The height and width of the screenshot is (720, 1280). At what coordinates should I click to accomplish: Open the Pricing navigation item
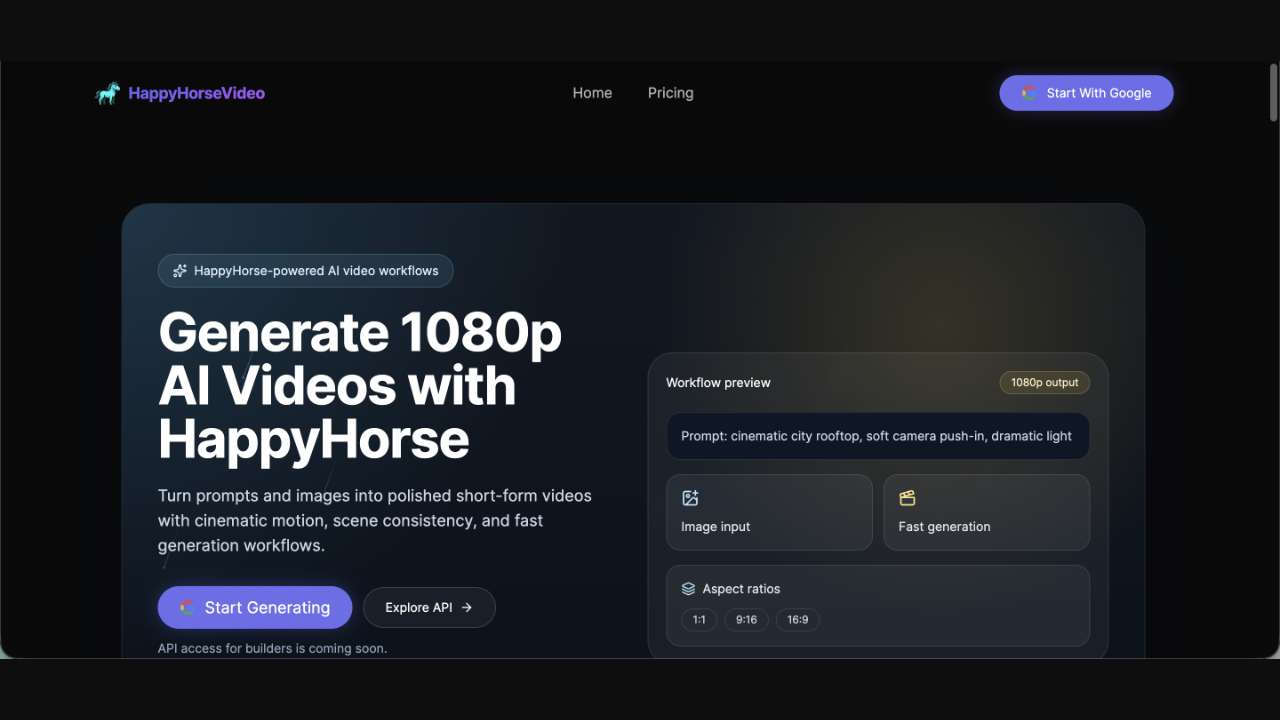coord(670,93)
